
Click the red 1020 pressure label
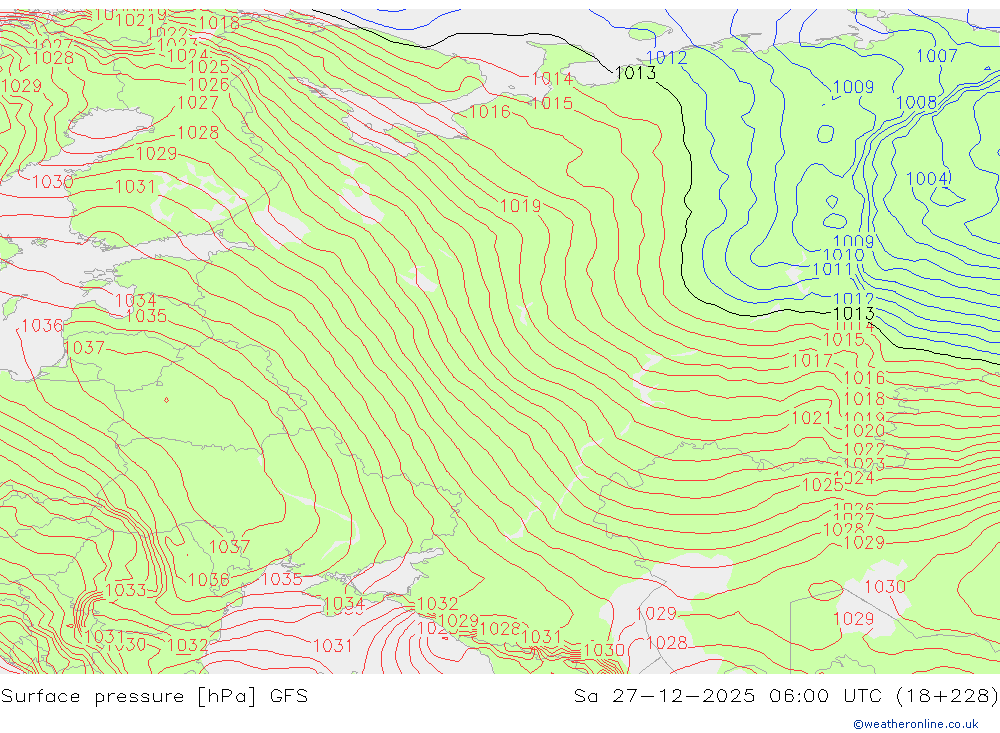coord(864,431)
